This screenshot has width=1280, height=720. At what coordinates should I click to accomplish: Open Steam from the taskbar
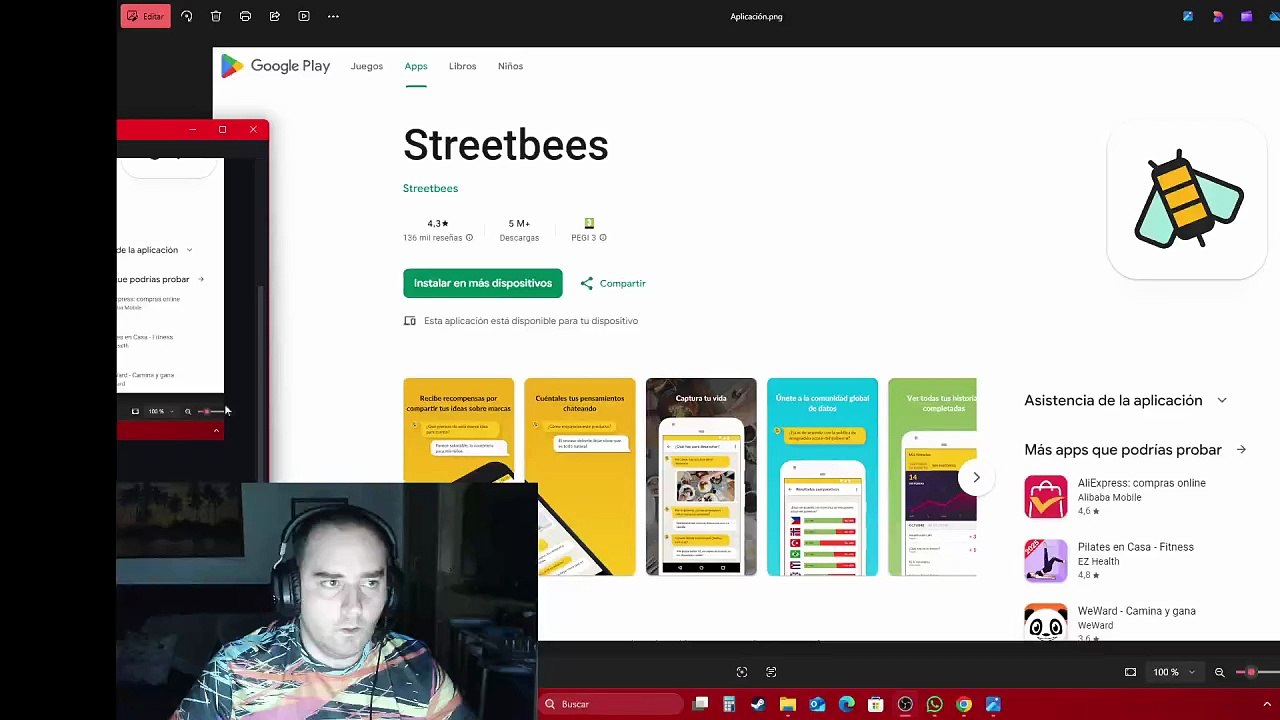pos(758,704)
